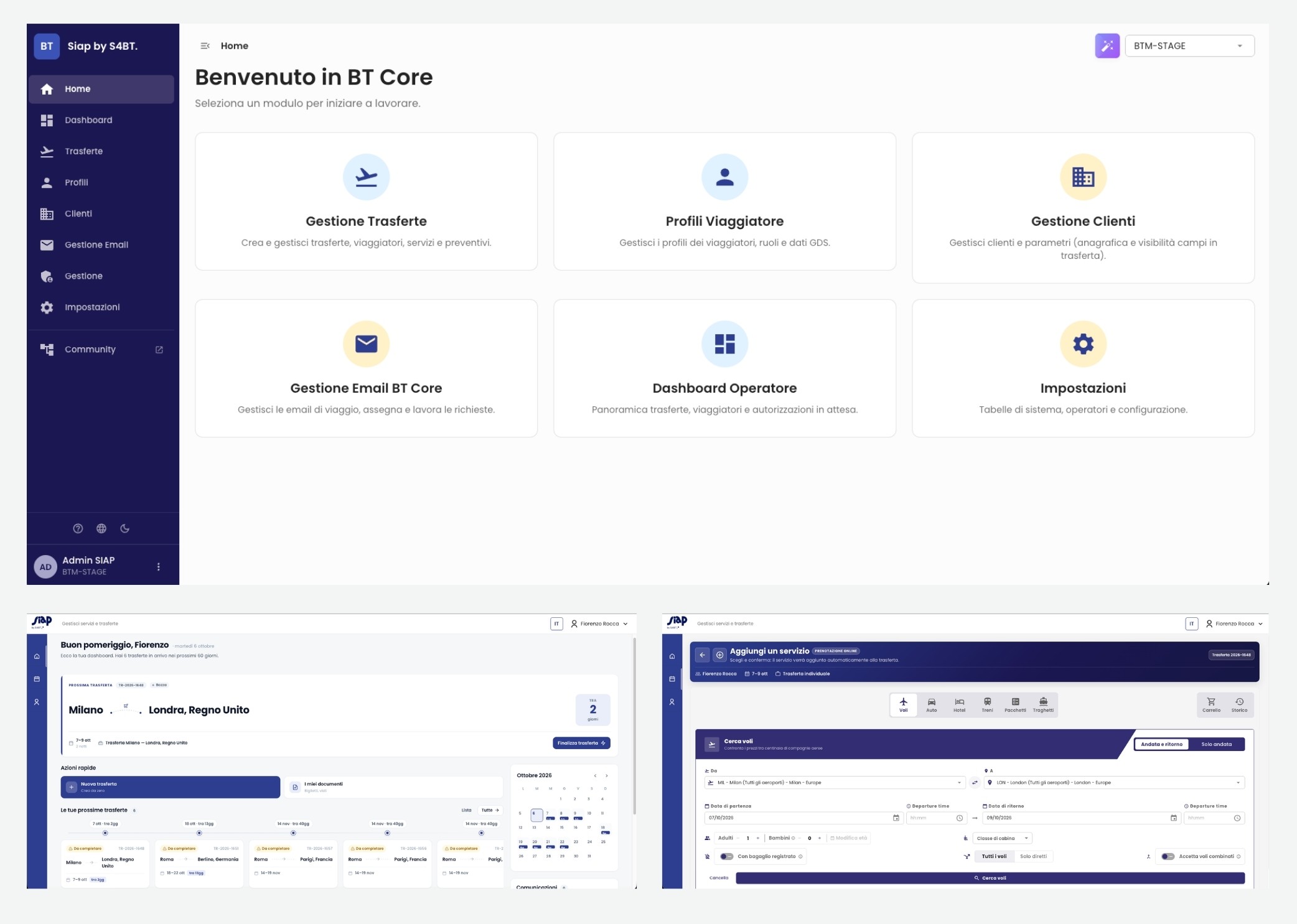Go to next month in Ottobre 2026 calendar
This screenshot has width=1297, height=924.
[x=607, y=775]
